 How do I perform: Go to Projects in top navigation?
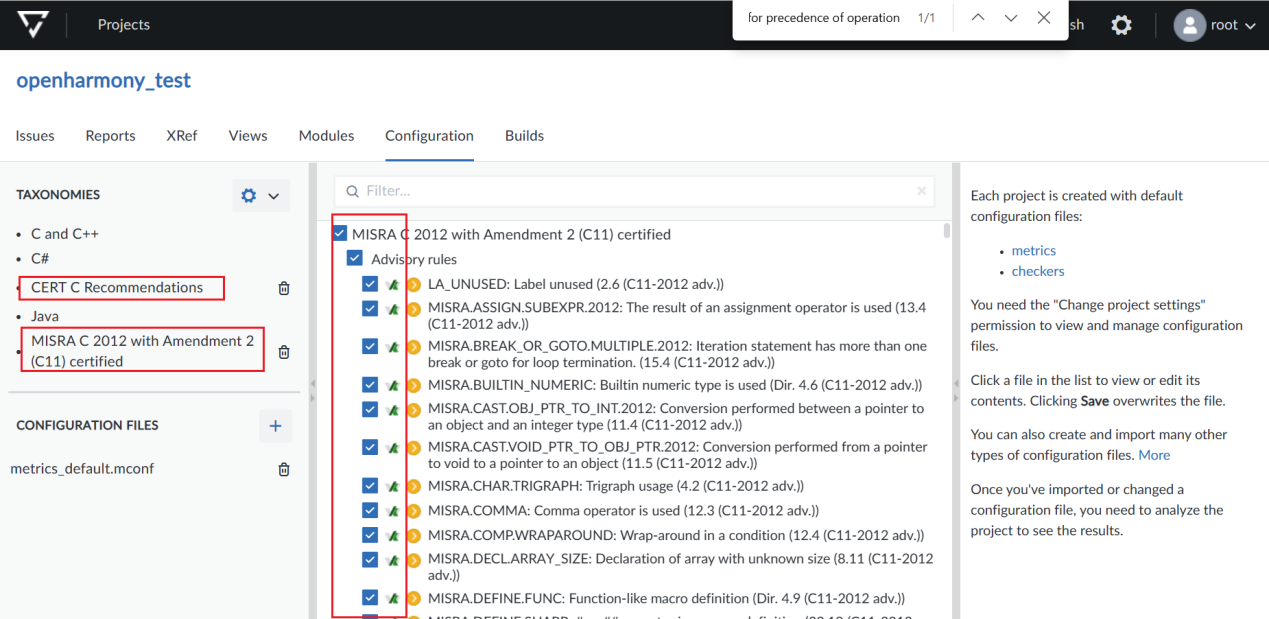click(124, 25)
